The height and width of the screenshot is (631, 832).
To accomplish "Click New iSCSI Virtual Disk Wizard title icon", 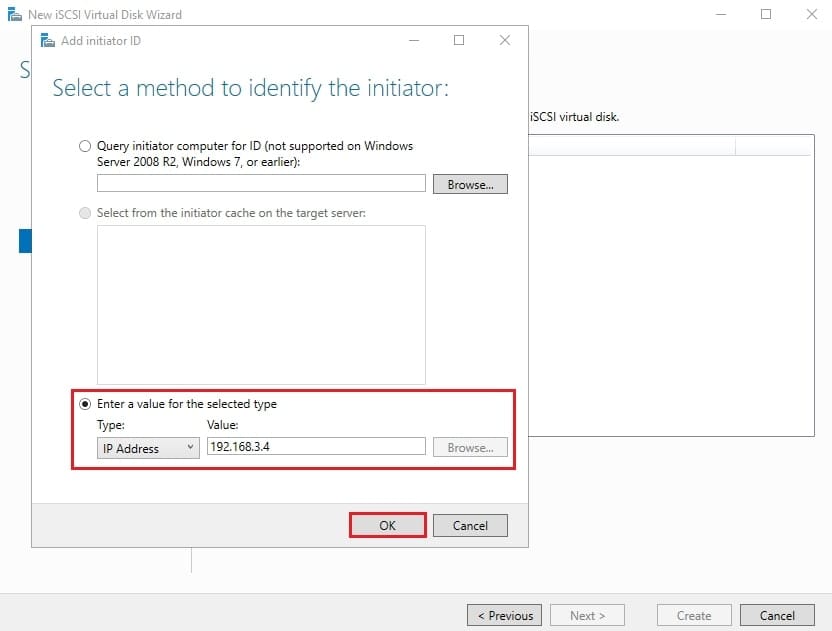I will click(15, 14).
